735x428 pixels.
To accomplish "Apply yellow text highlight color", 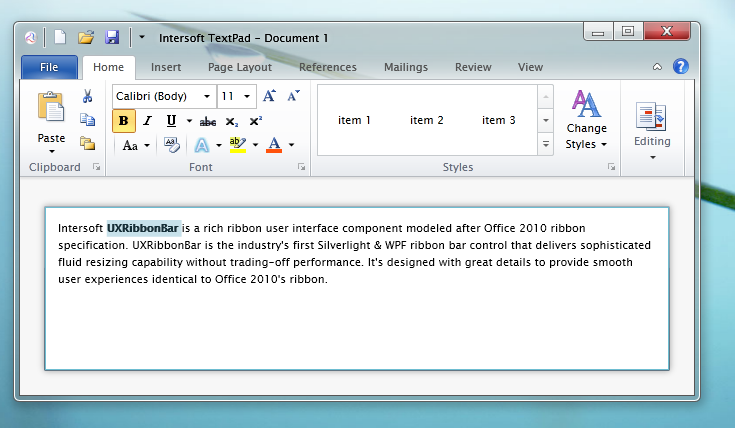I will (x=238, y=145).
